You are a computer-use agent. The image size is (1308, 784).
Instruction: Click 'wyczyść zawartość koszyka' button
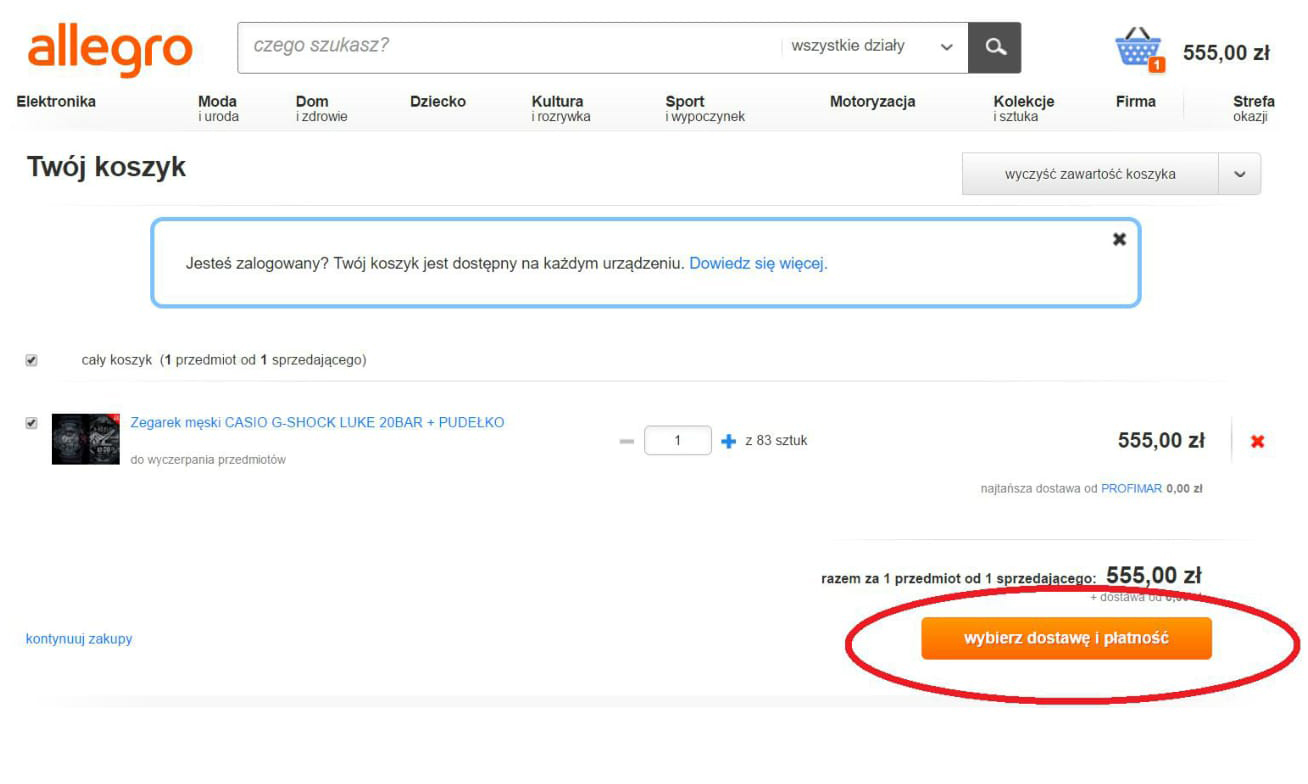1090,174
